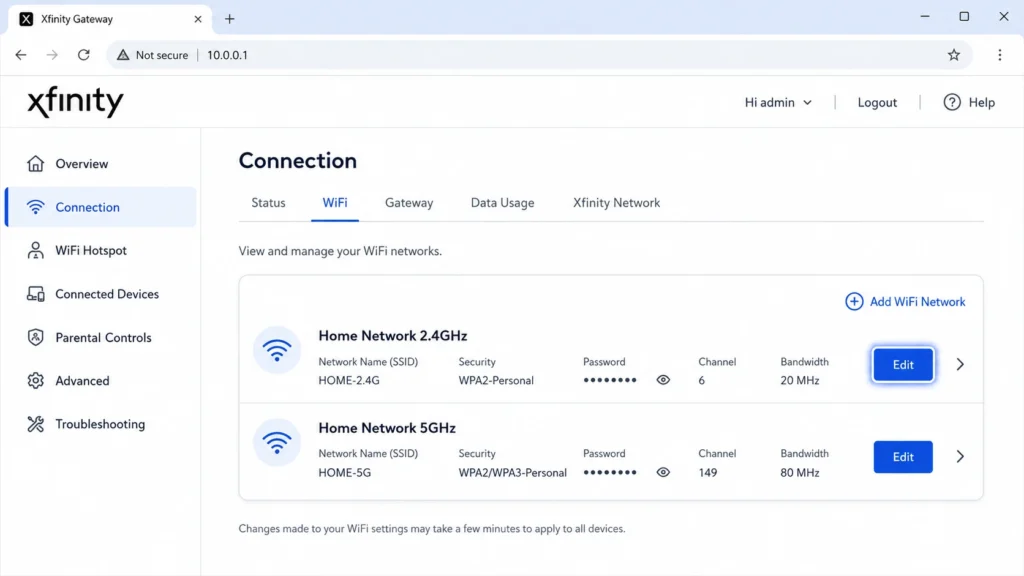Image resolution: width=1024 pixels, height=576 pixels.
Task: Click the channel 149 value
Action: (x=707, y=472)
